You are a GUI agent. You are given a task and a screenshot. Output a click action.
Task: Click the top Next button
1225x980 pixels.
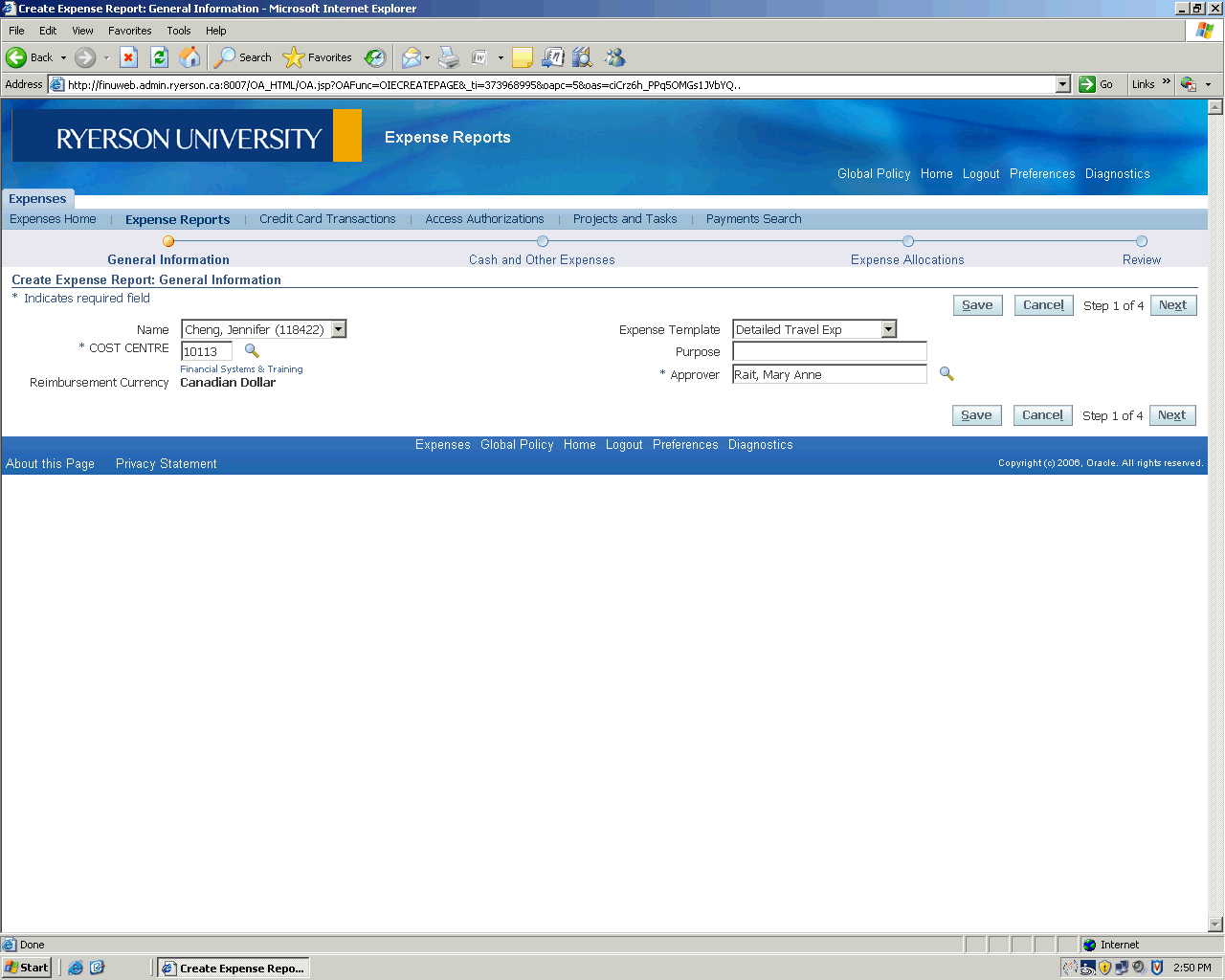coord(1172,305)
